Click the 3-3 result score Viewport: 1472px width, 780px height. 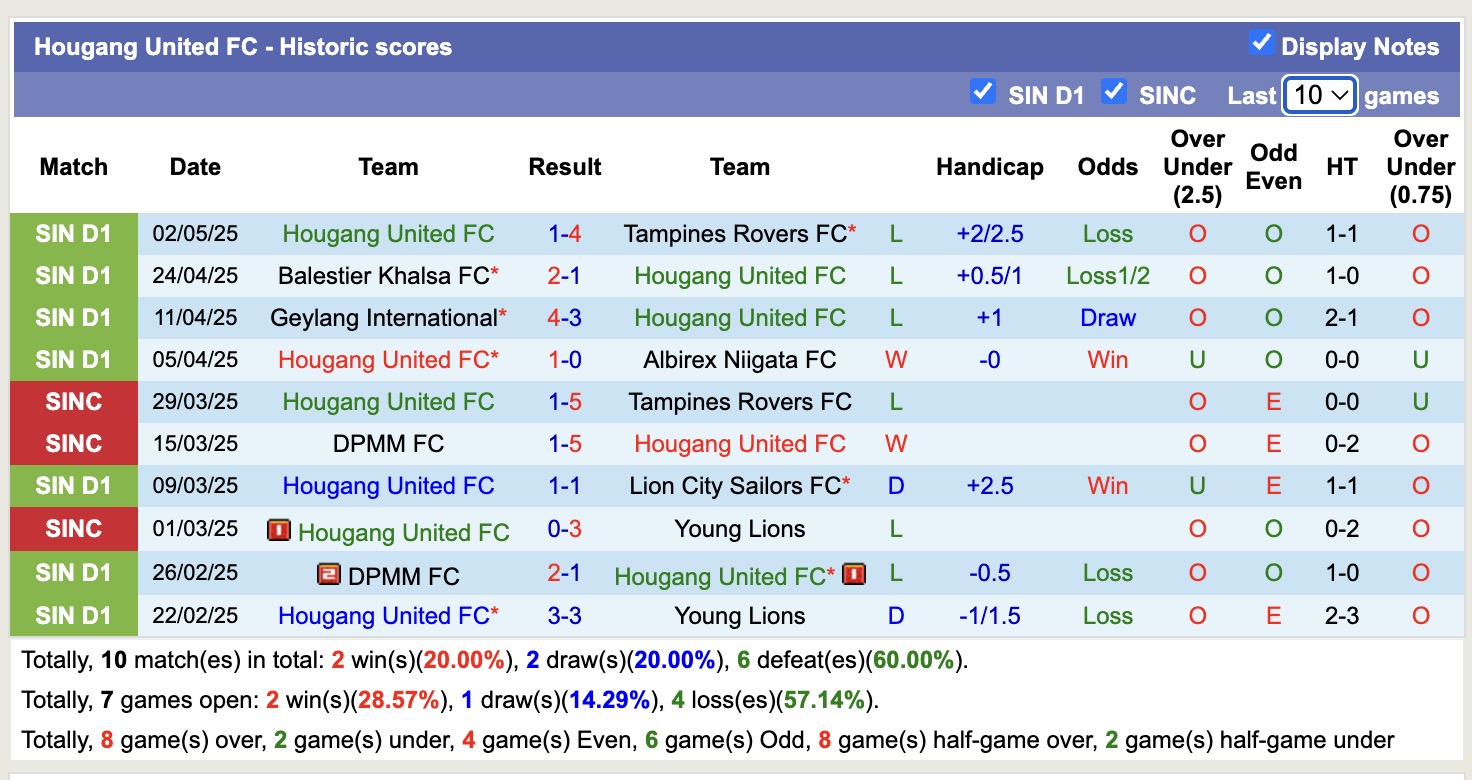[x=565, y=616]
